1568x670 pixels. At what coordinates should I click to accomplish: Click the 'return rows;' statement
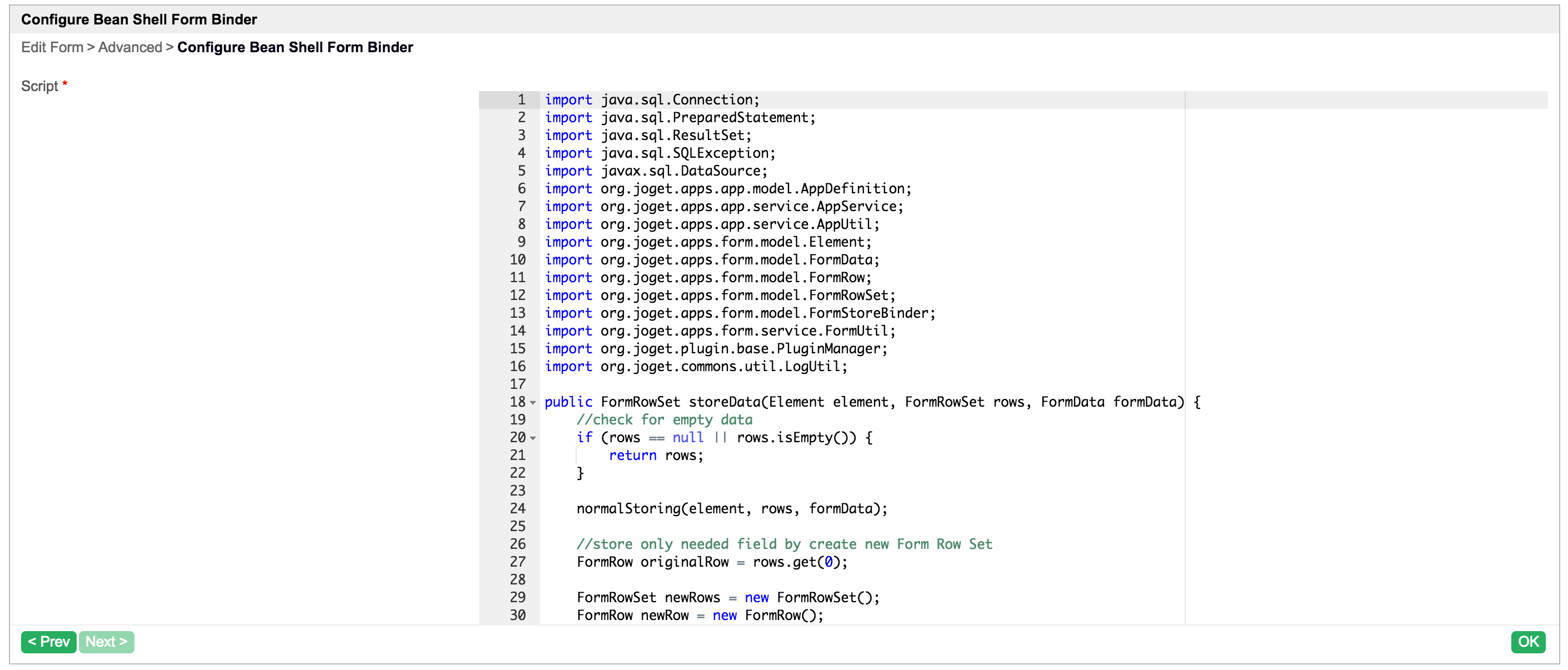[x=656, y=456]
